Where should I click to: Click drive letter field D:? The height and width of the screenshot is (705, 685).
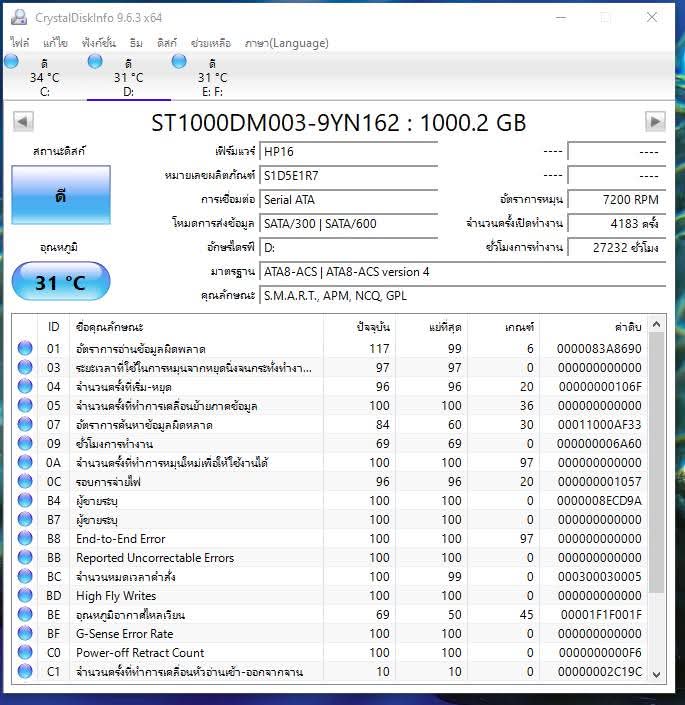(349, 248)
